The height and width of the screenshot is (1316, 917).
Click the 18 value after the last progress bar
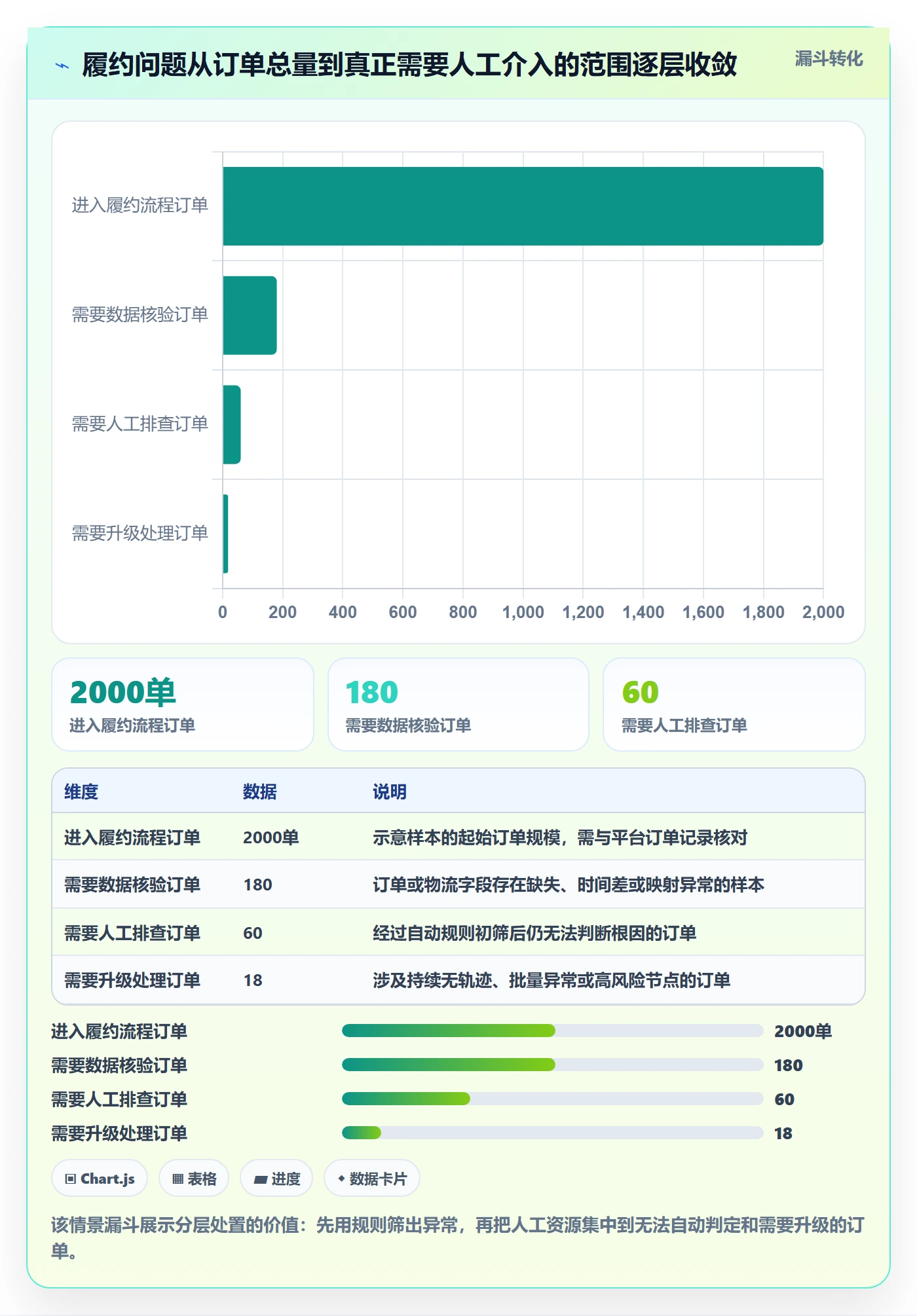783,1133
